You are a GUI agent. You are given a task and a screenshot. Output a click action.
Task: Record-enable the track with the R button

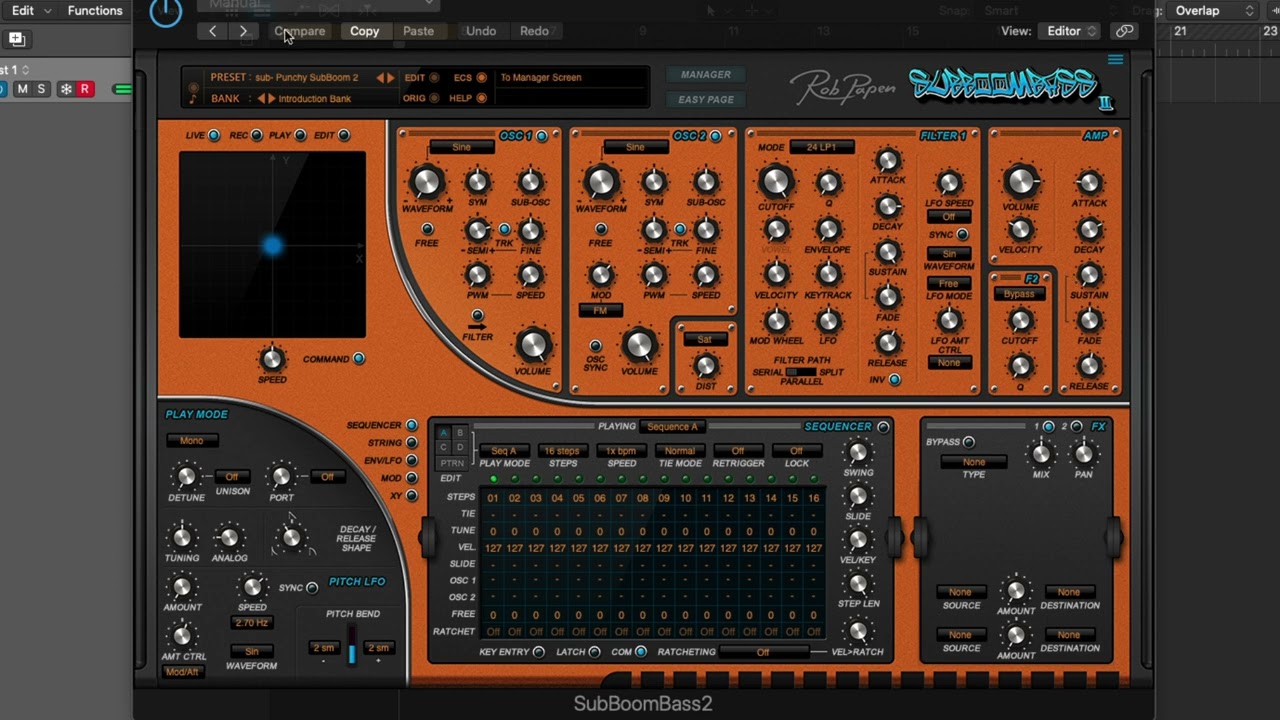(85, 89)
